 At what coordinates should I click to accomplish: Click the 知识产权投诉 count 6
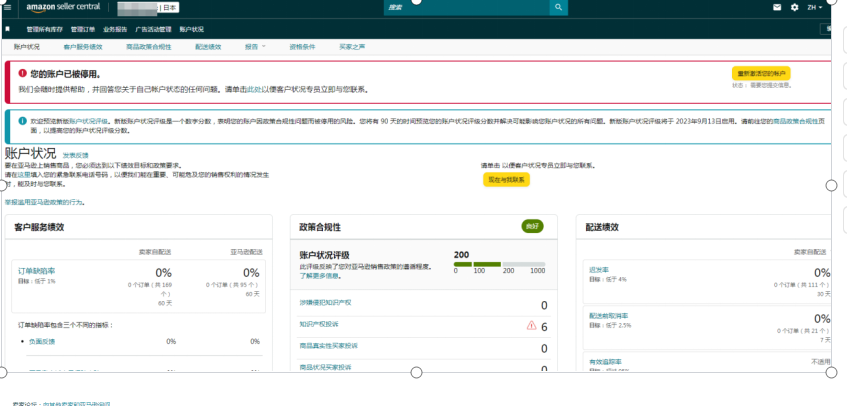pos(544,327)
